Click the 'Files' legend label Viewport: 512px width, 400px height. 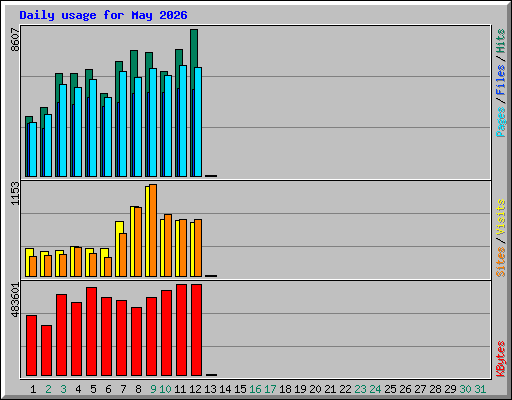501,79
